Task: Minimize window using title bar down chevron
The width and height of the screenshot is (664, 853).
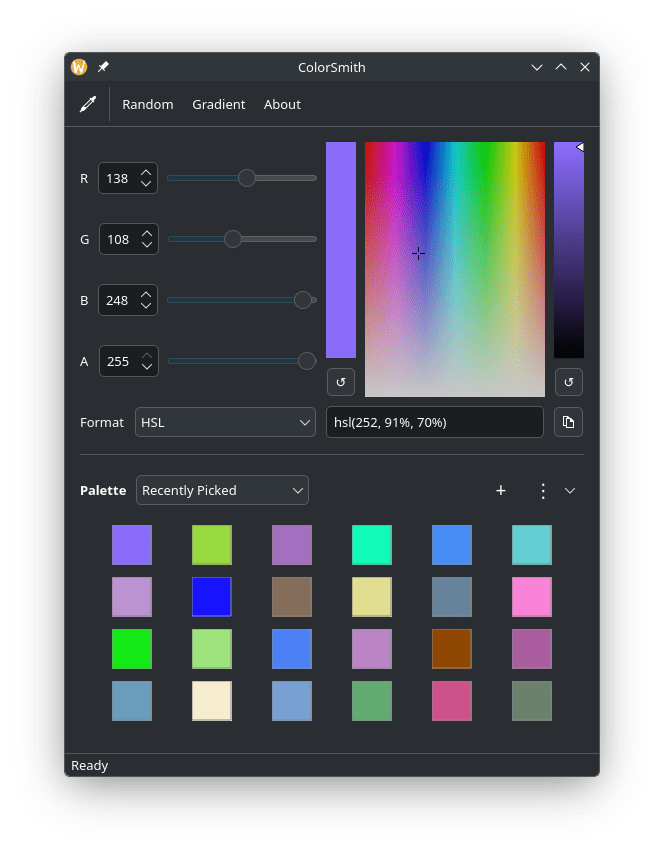Action: point(537,67)
